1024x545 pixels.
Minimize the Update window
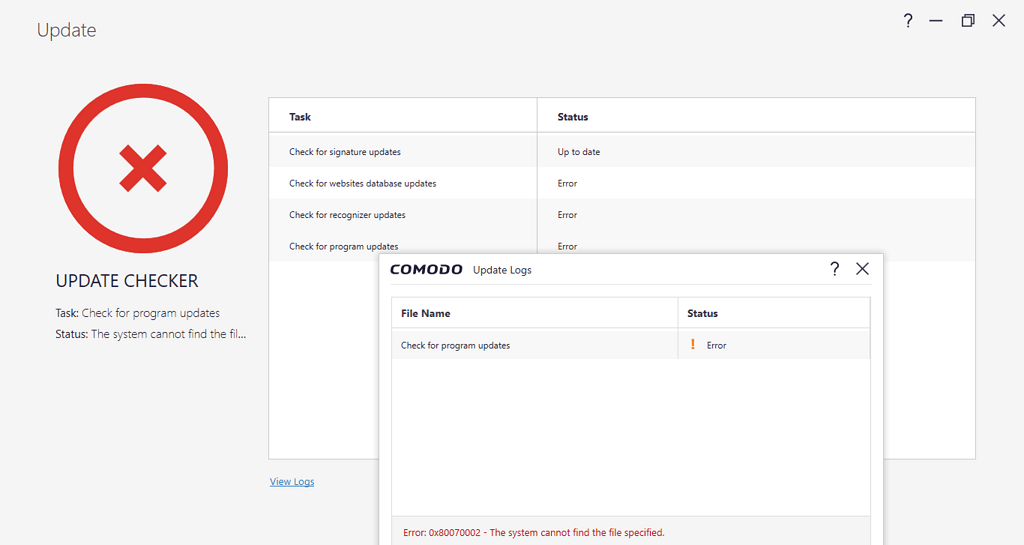pyautogui.click(x=936, y=21)
